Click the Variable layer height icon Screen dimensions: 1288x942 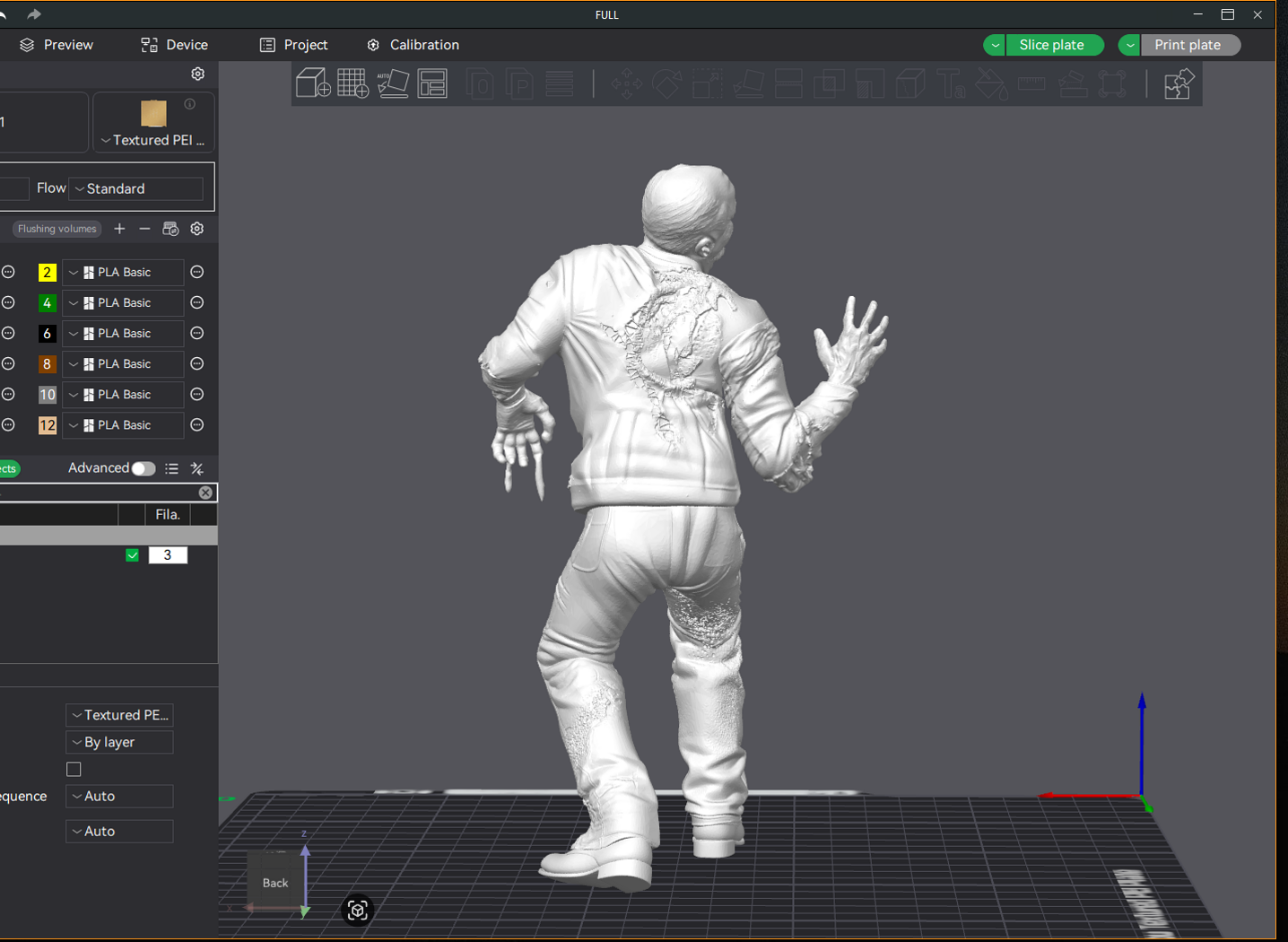[x=560, y=84]
